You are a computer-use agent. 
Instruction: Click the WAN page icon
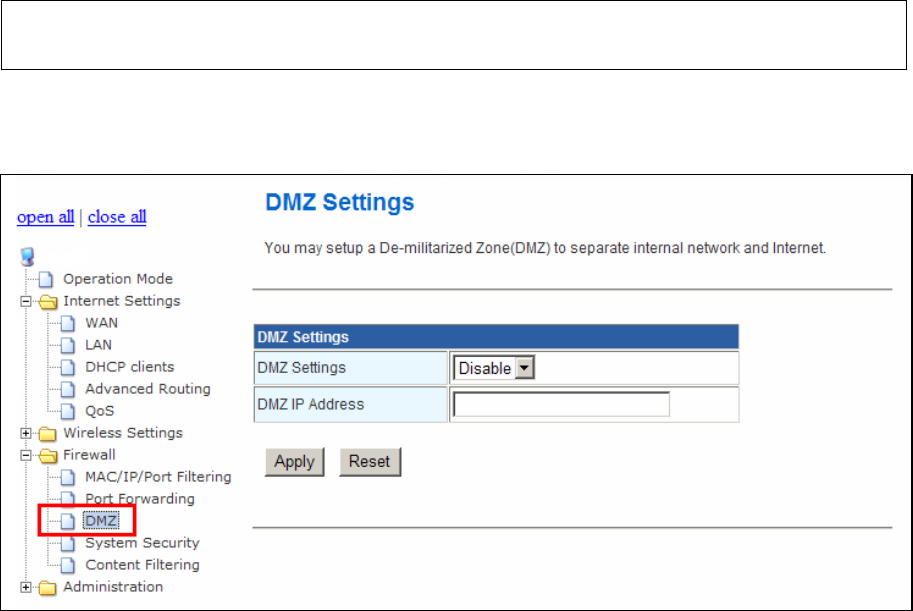[x=67, y=323]
